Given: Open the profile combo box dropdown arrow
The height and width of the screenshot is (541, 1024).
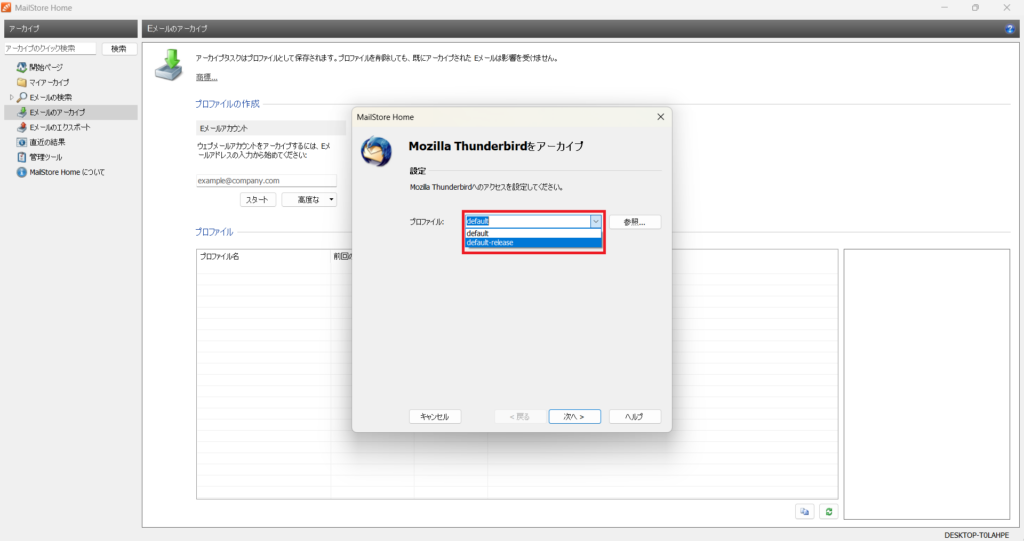Looking at the screenshot, I should (596, 221).
